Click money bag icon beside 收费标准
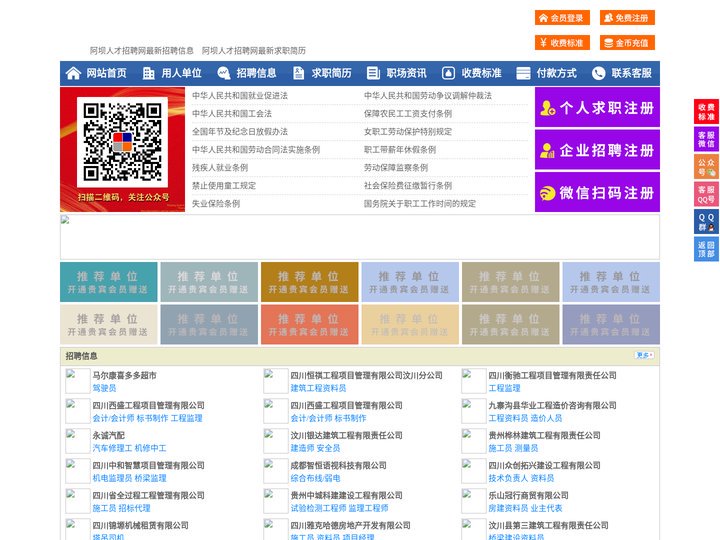The image size is (720, 540). tap(448, 73)
